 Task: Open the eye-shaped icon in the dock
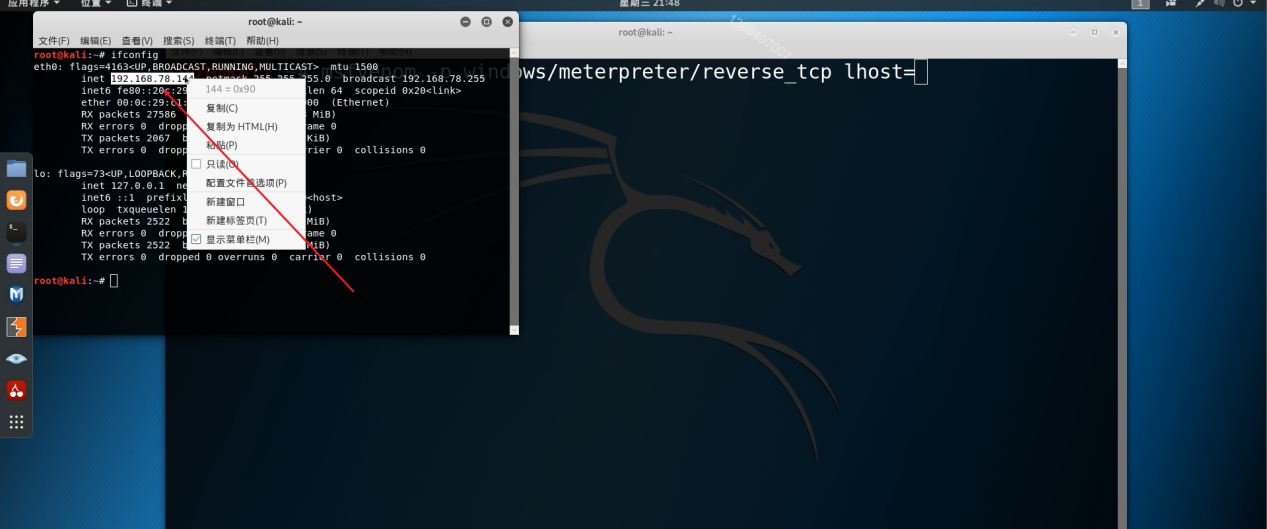[17, 358]
